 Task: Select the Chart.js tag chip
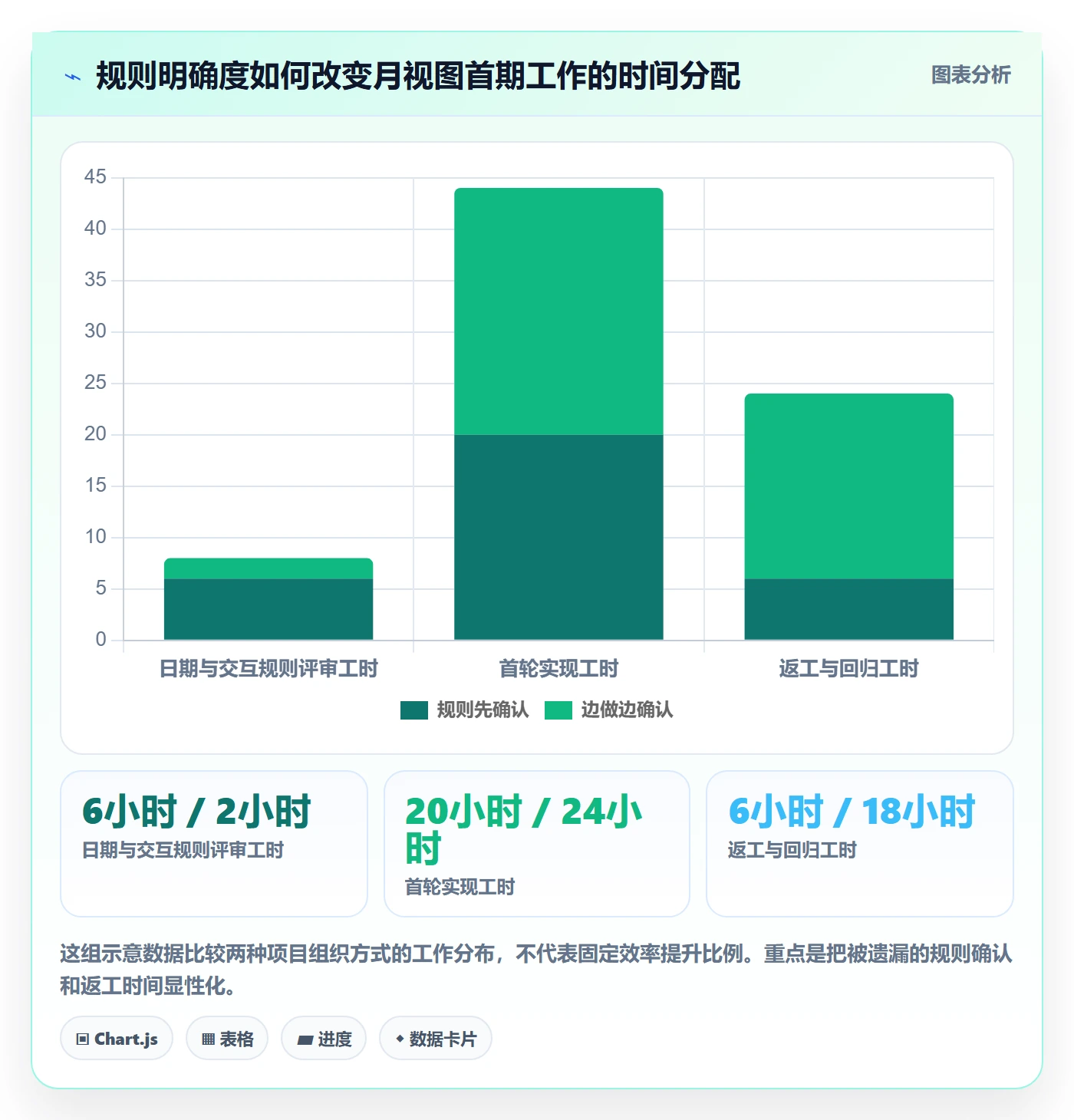coord(117,1039)
